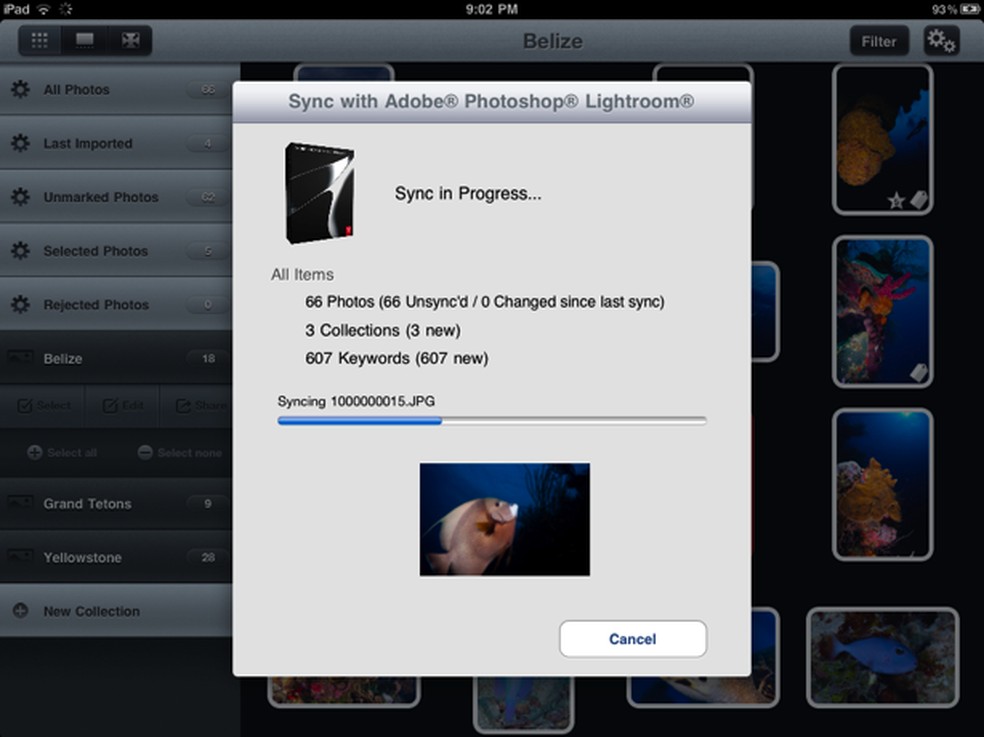Open pink coral reef thumbnail
984x737 pixels.
coord(882,312)
